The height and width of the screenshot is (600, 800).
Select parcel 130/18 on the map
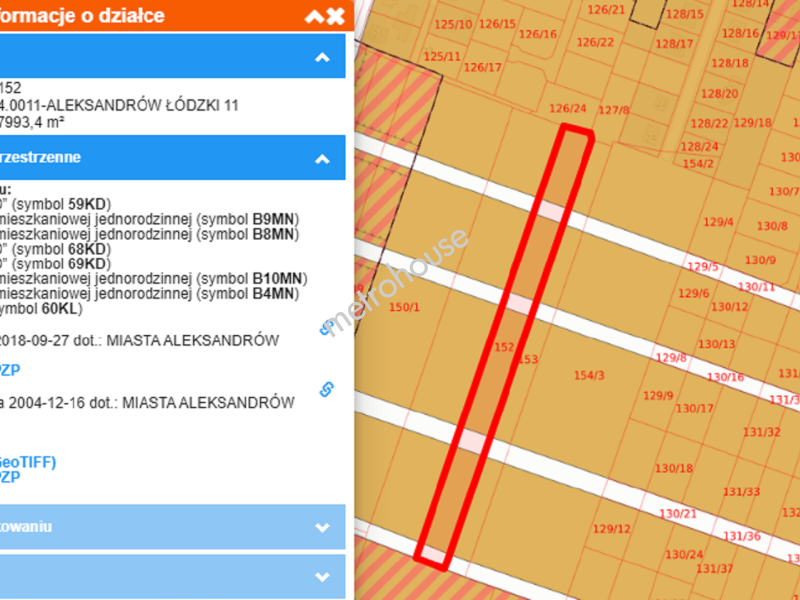[673, 468]
